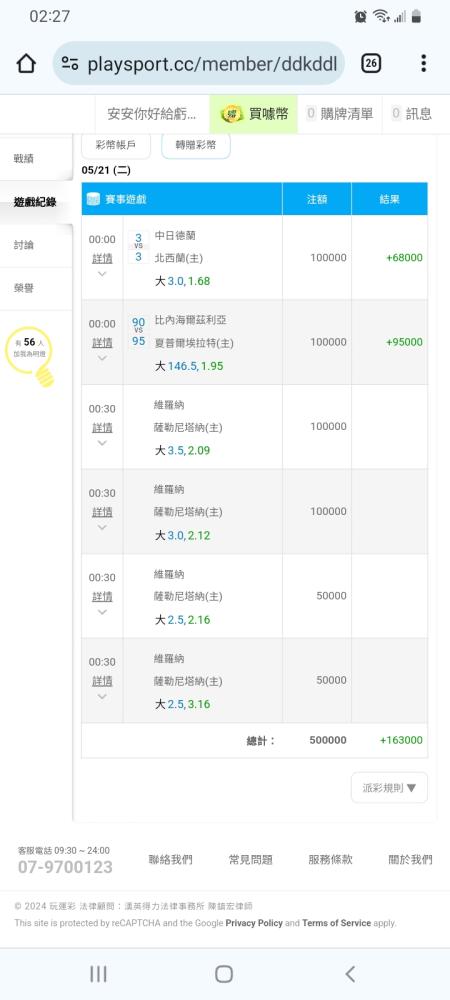450x1000 pixels.
Task: Click the 彩幣帳戶 button
Action: [x=116, y=145]
